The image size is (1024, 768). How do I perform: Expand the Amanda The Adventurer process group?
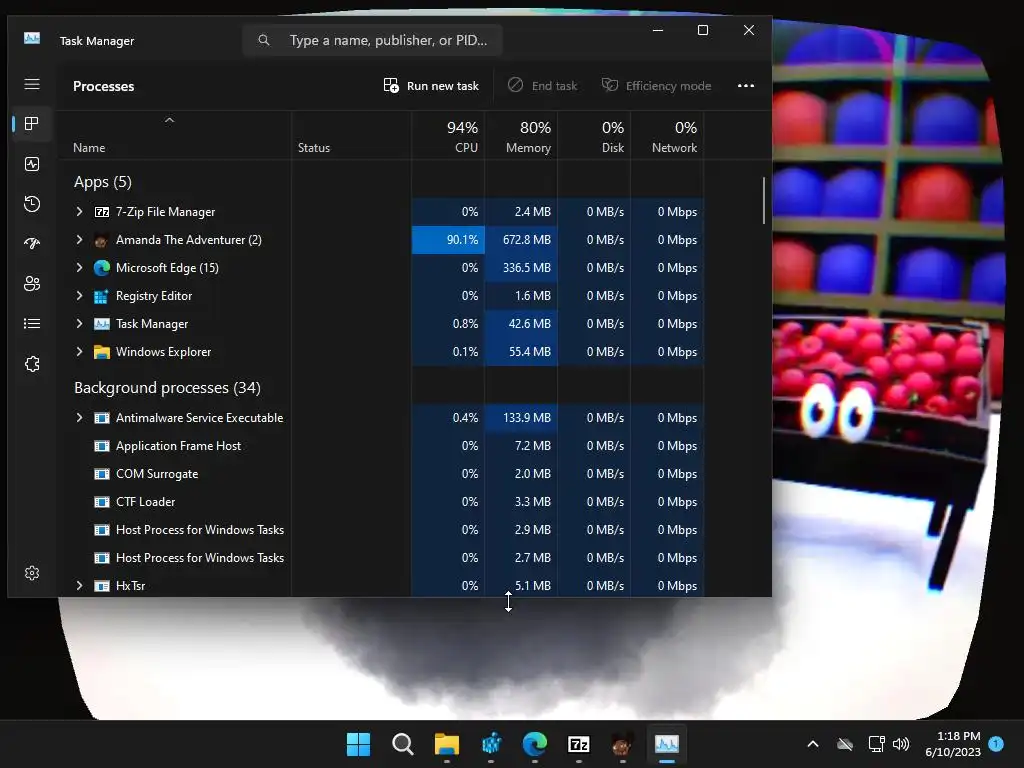pos(79,240)
